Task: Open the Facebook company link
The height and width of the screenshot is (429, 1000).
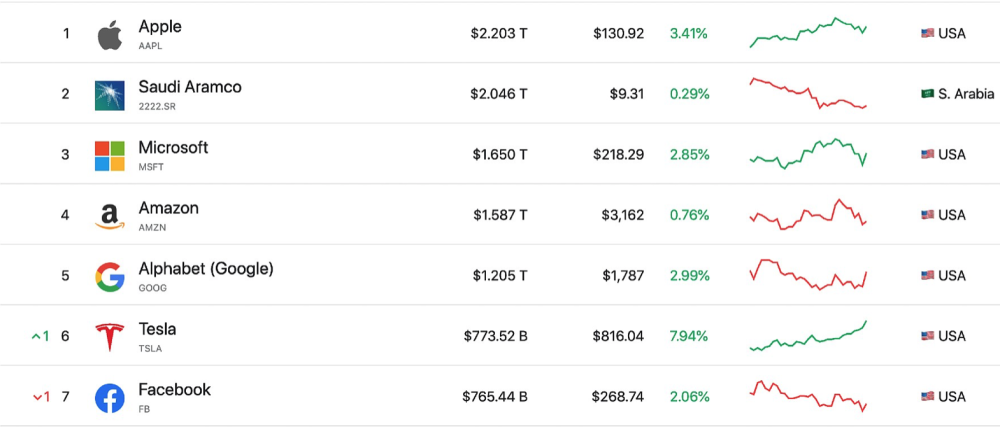Action: pyautogui.click(x=175, y=389)
